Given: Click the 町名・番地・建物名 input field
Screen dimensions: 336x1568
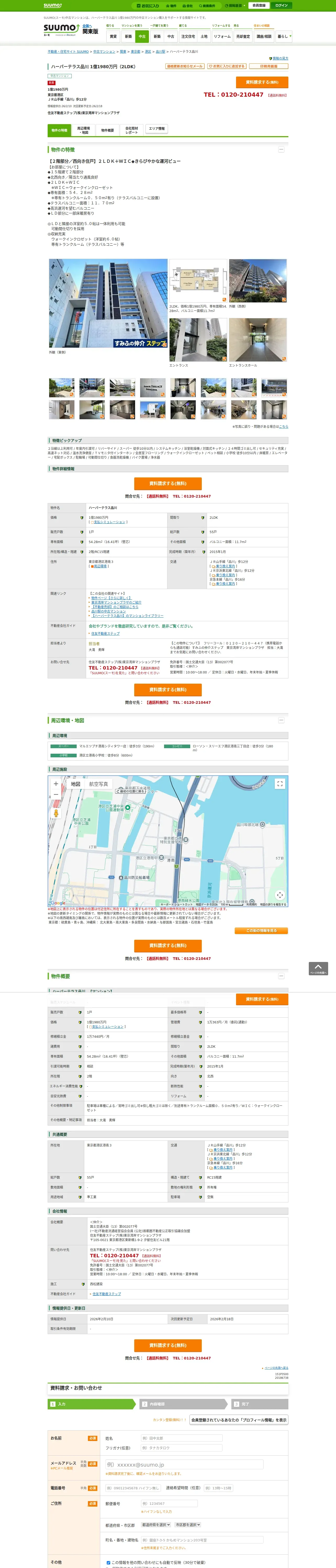Looking at the screenshot, I should click(202, 1540).
